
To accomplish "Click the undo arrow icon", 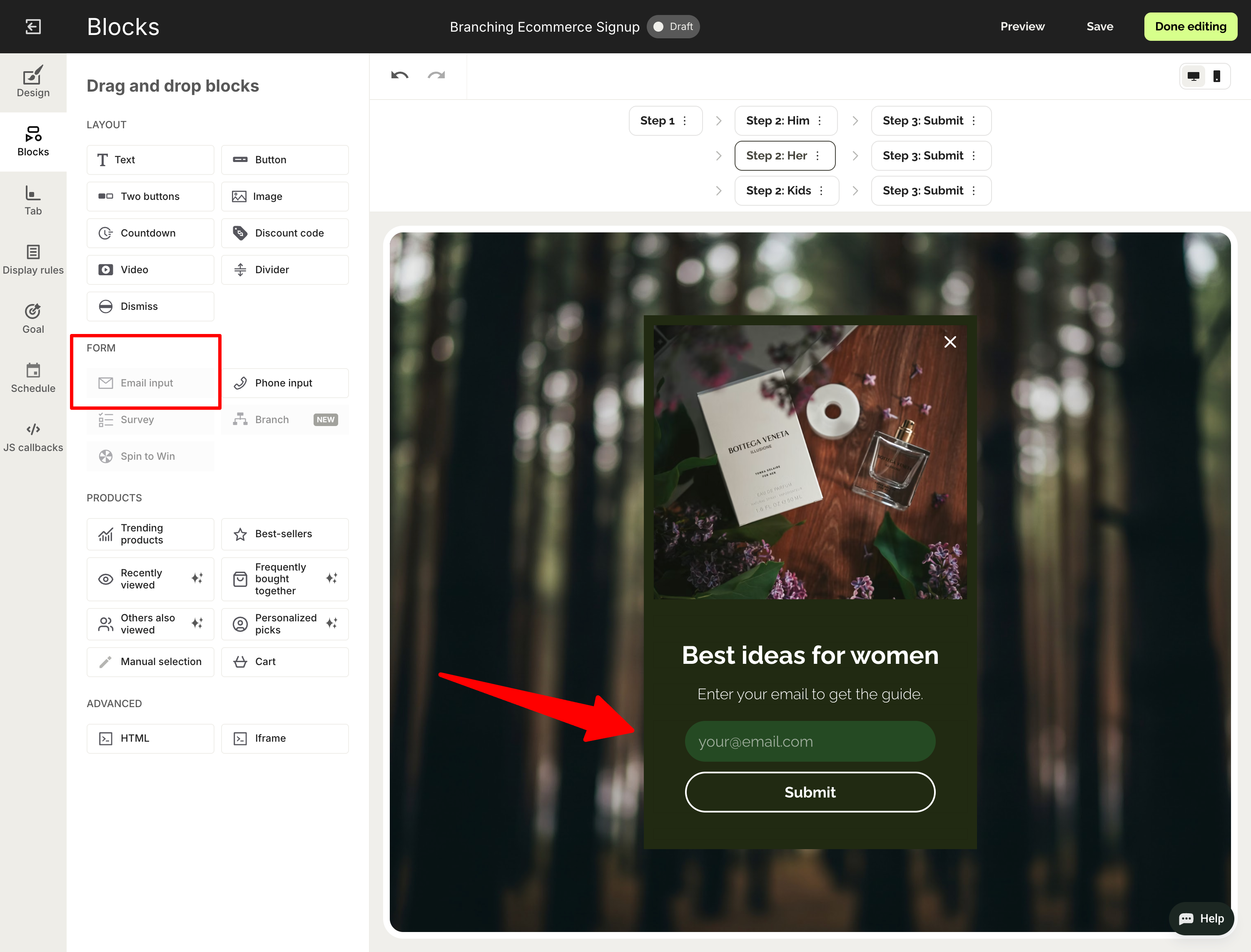I will [399, 76].
